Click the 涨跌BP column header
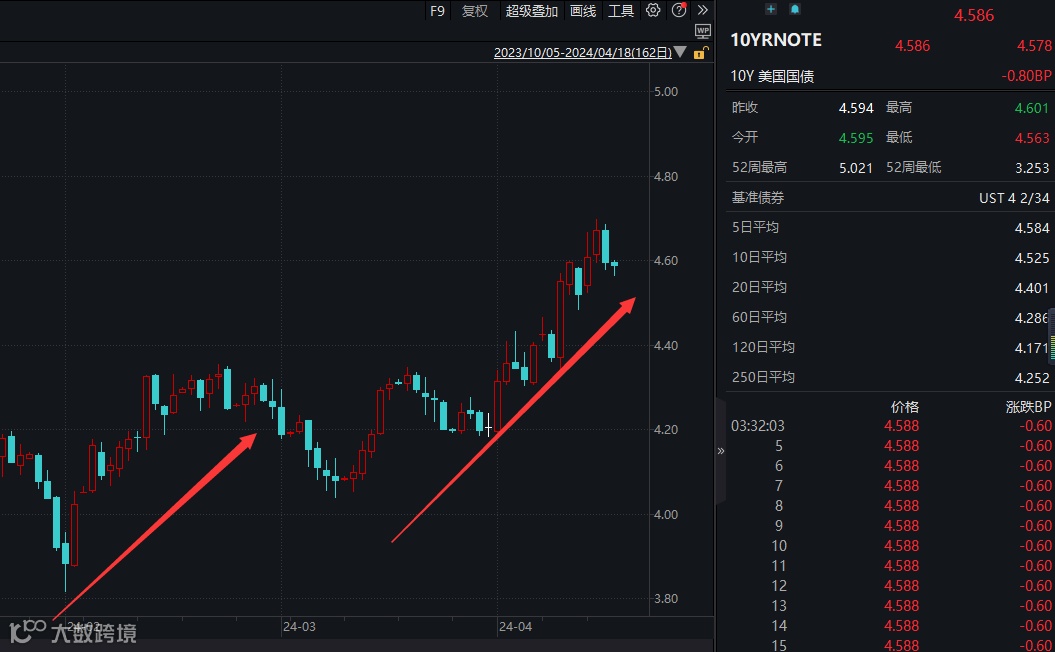Image resolution: width=1055 pixels, height=652 pixels. (x=1028, y=407)
